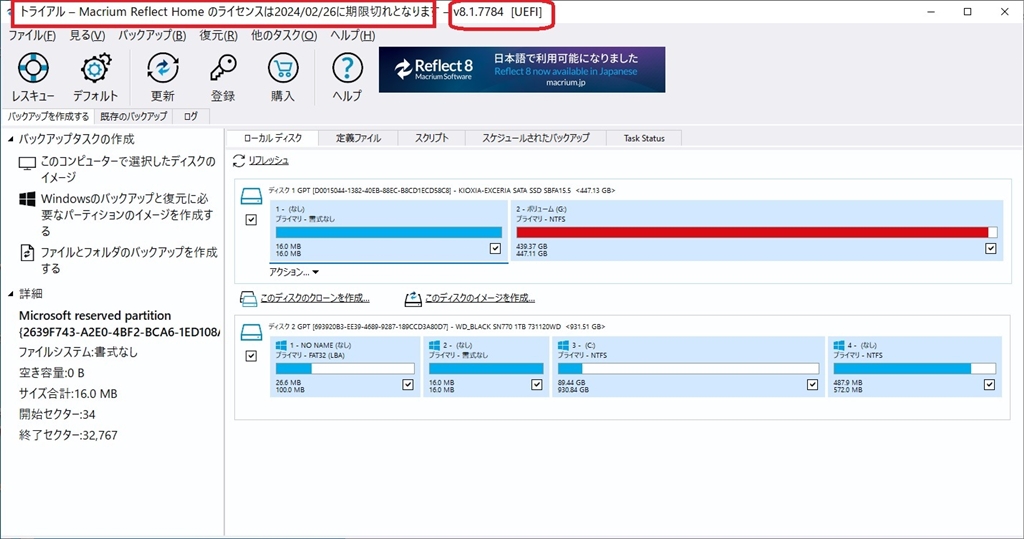Open the 復元(R) menu
1024x539 pixels.
click(x=219, y=35)
